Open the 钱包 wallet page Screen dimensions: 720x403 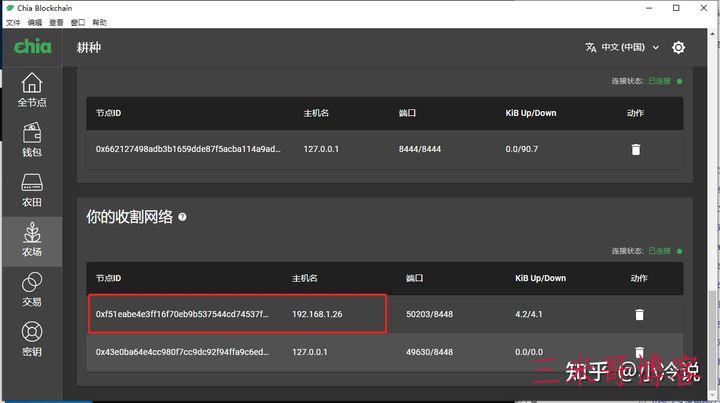tap(32, 140)
